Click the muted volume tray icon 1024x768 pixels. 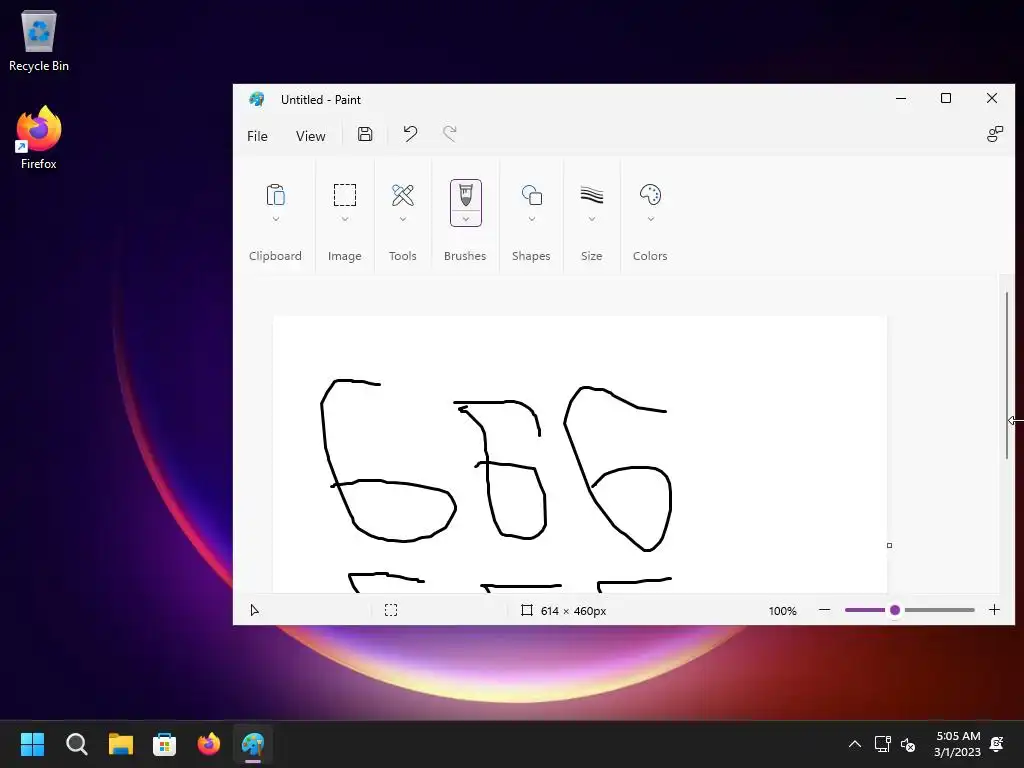pos(907,744)
